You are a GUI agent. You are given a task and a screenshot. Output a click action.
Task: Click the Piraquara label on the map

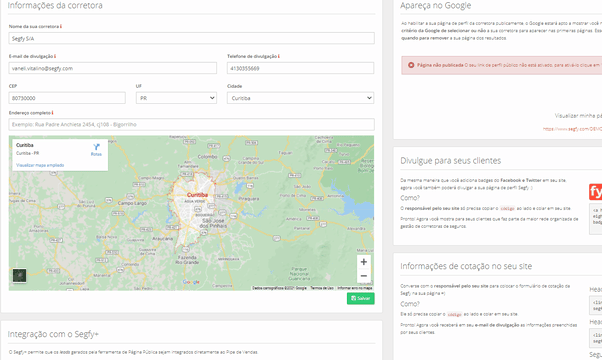click(x=249, y=199)
